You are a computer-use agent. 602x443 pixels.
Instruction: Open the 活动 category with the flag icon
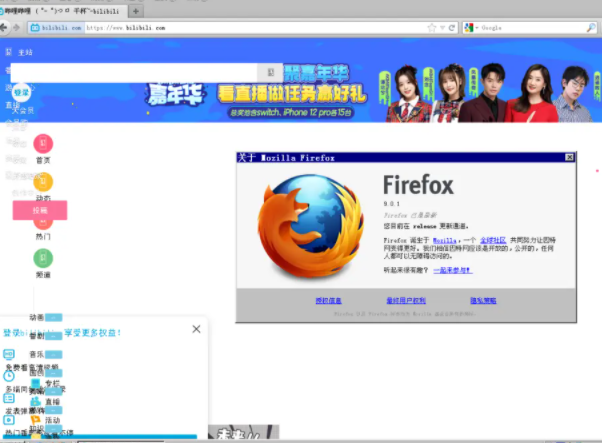[53, 420]
